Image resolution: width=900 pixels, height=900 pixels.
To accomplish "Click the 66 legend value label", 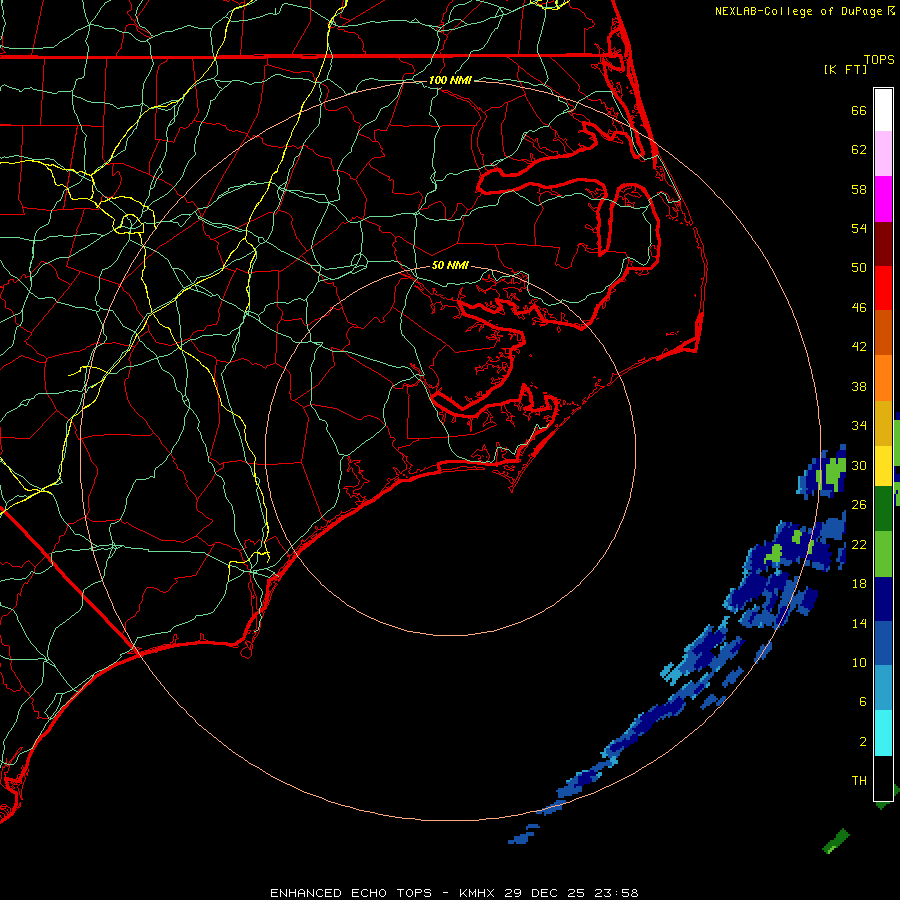I will pos(859,110).
